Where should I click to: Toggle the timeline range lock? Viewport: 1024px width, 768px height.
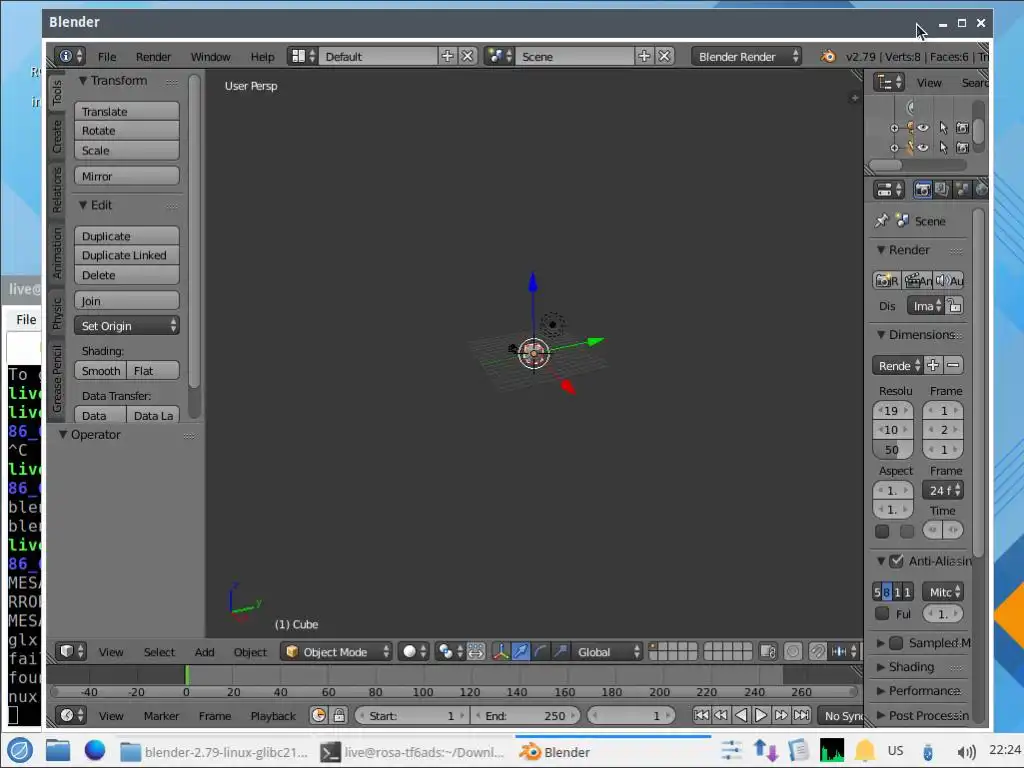click(339, 715)
